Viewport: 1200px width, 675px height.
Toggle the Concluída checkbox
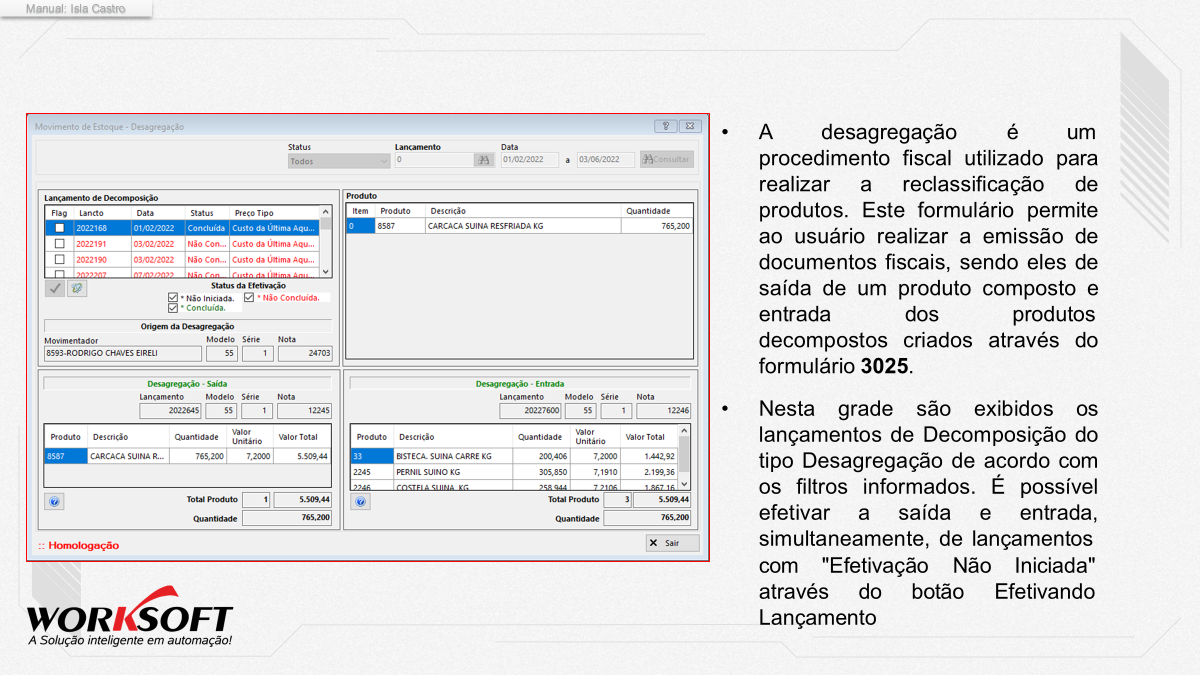click(x=173, y=308)
